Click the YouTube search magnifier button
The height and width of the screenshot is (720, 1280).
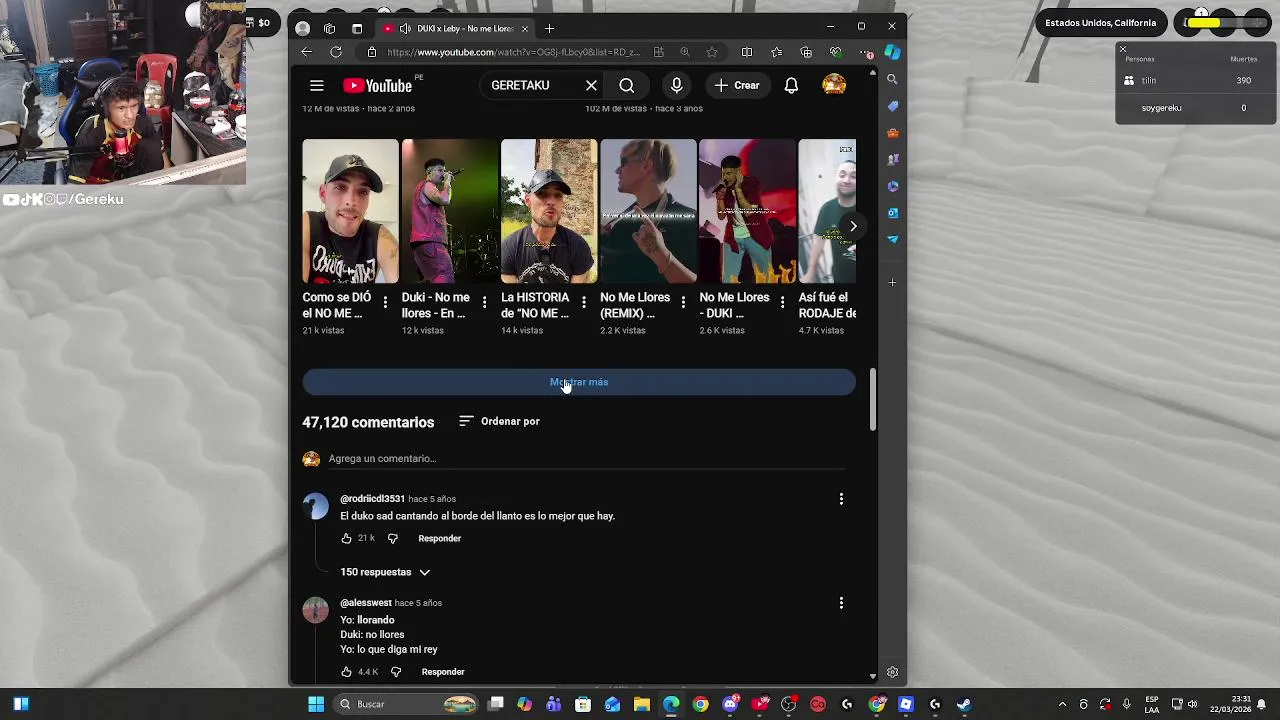pos(627,86)
